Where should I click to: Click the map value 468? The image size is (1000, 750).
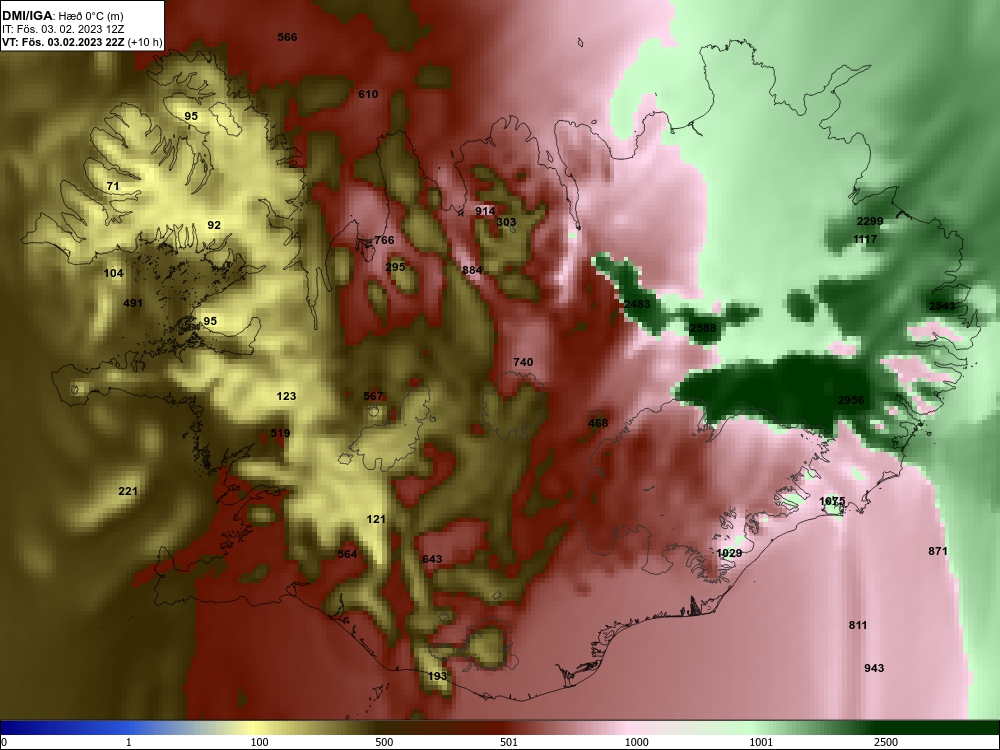click(x=598, y=423)
